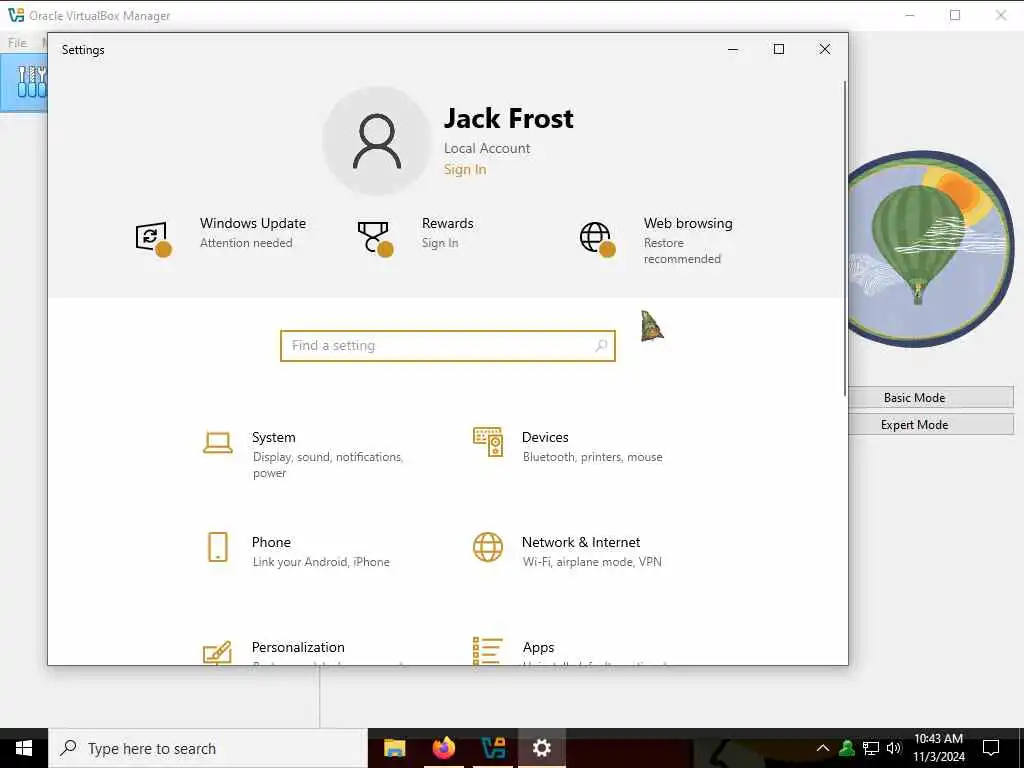This screenshot has height=768, width=1024.
Task: Launch File Explorer from the taskbar
Action: pyautogui.click(x=394, y=748)
